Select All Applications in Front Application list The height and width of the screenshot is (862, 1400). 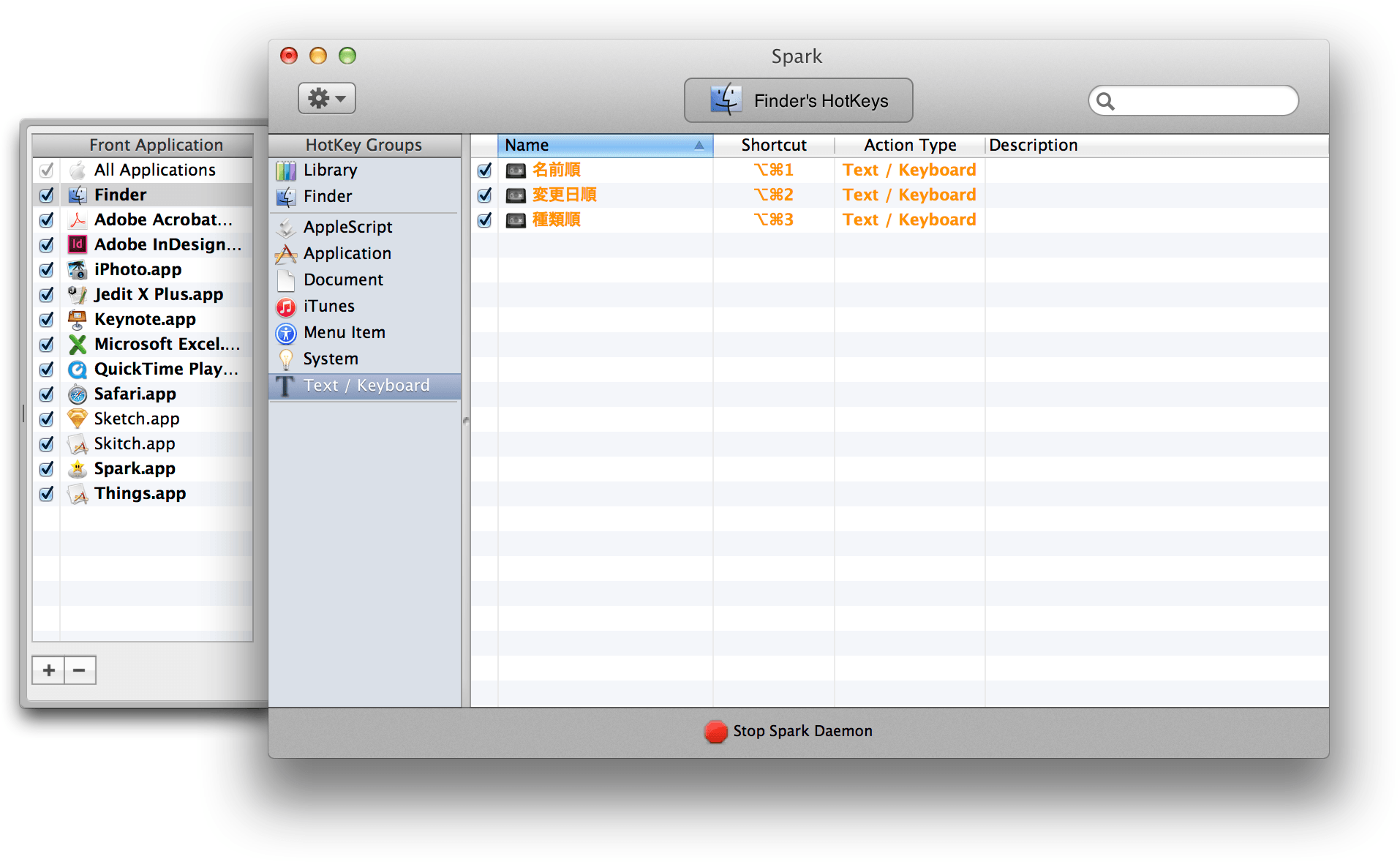pyautogui.click(x=155, y=170)
